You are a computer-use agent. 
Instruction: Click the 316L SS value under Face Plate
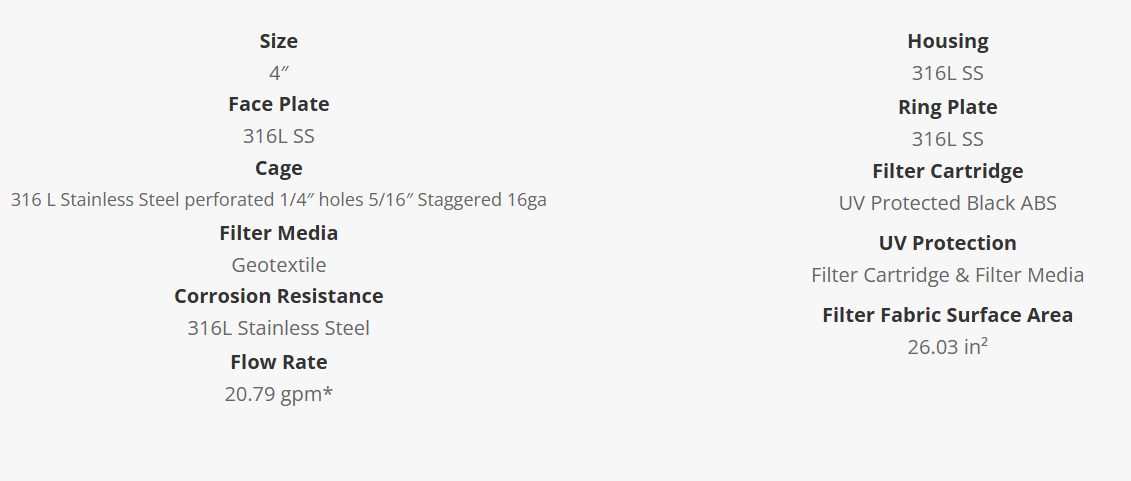[278, 136]
